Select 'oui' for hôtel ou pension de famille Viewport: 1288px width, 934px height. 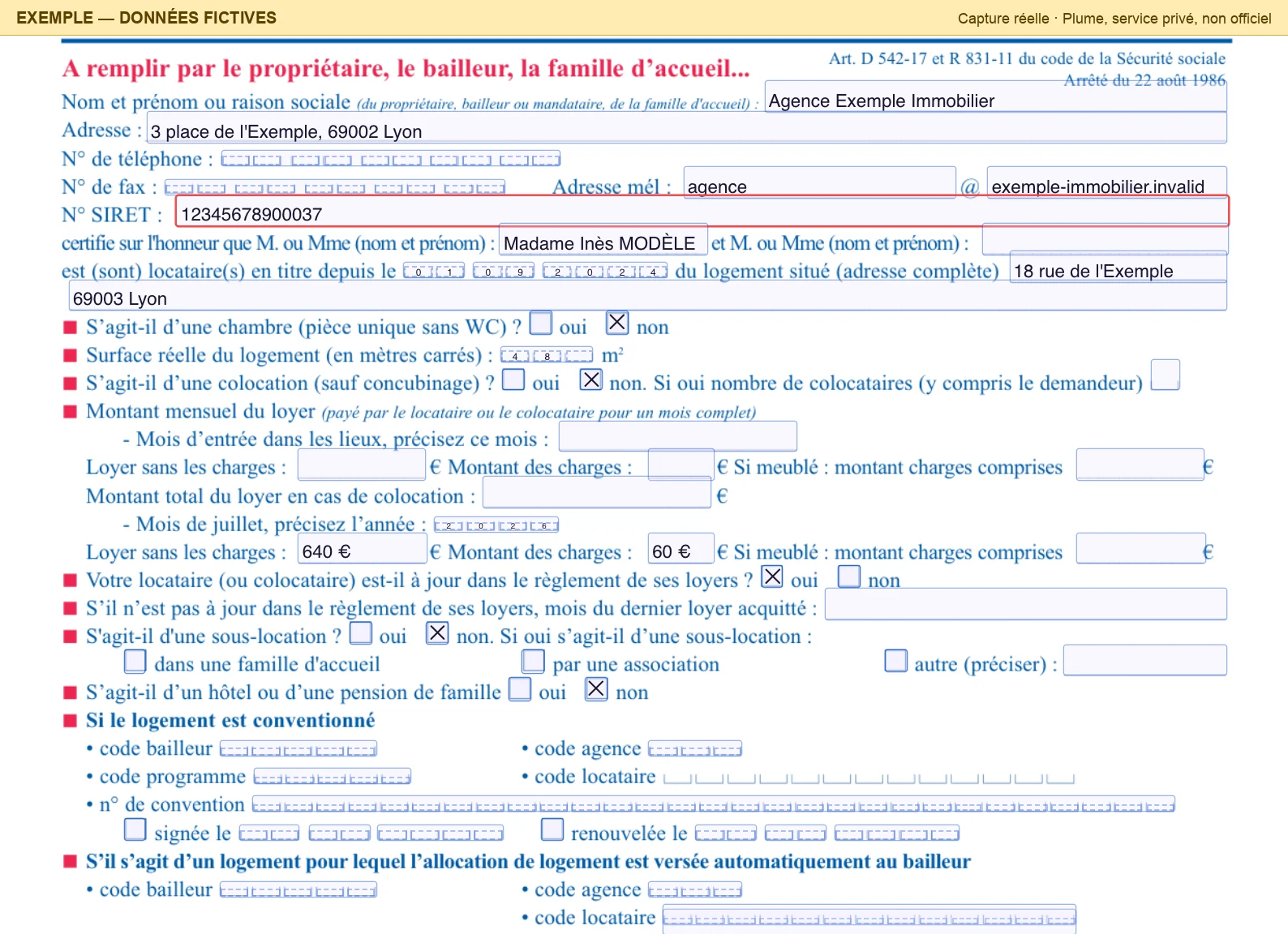click(x=520, y=689)
